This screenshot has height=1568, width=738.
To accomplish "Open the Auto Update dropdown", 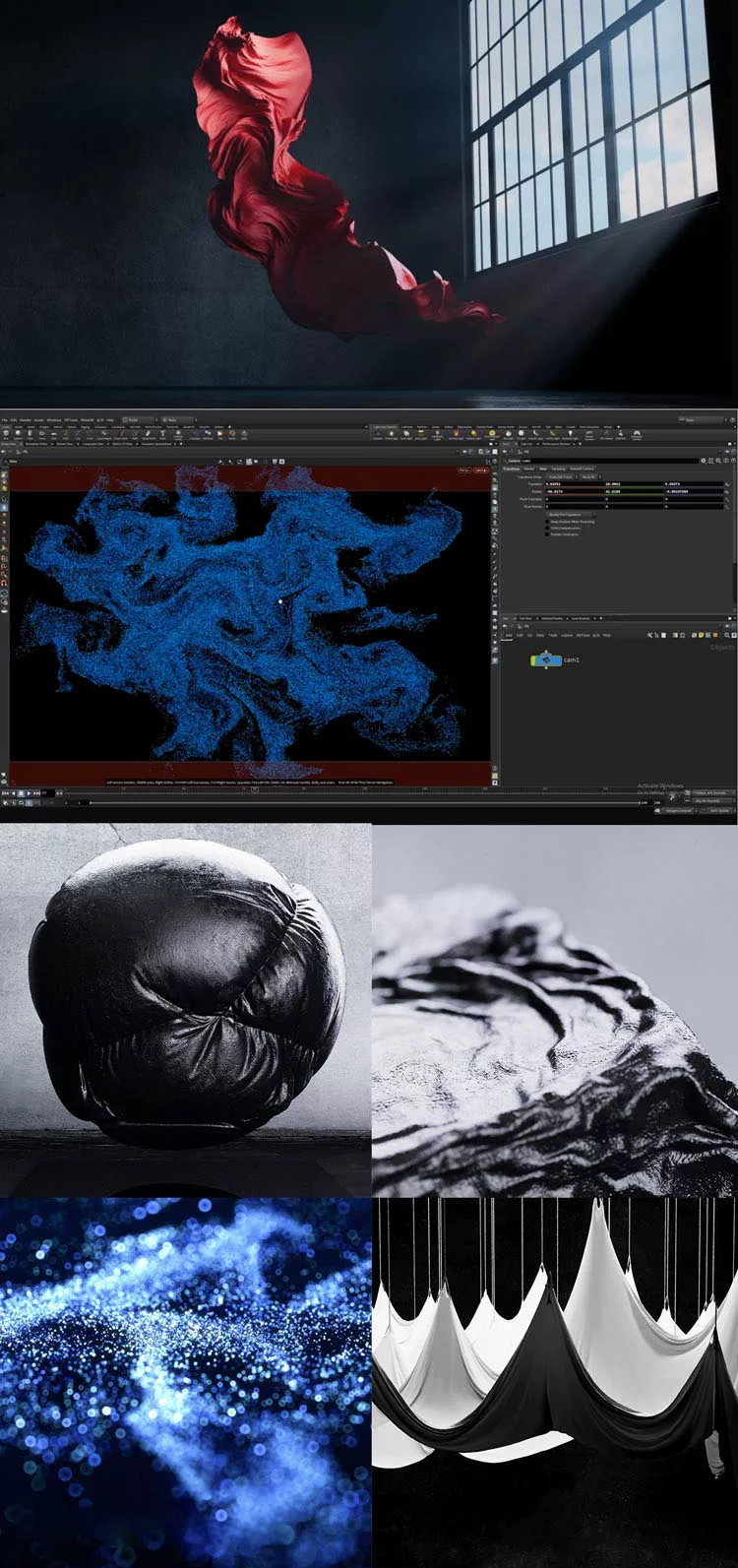I will tap(720, 810).
